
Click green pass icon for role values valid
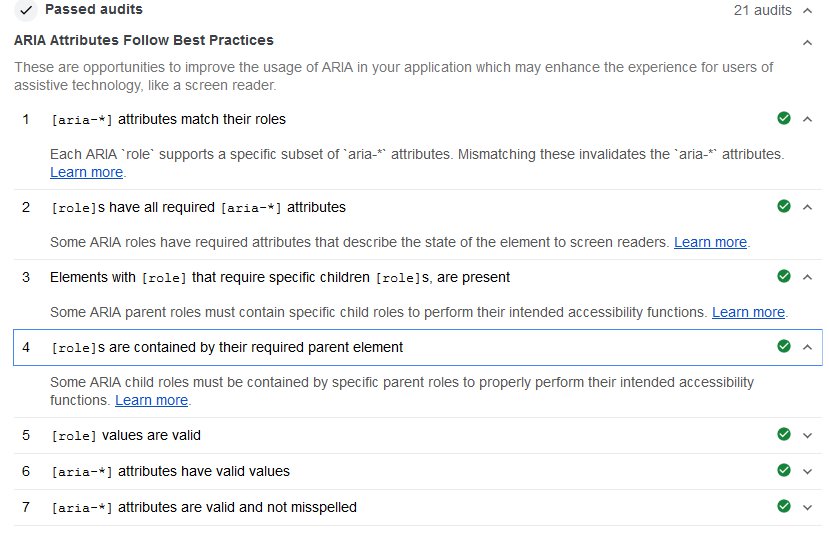(x=784, y=435)
